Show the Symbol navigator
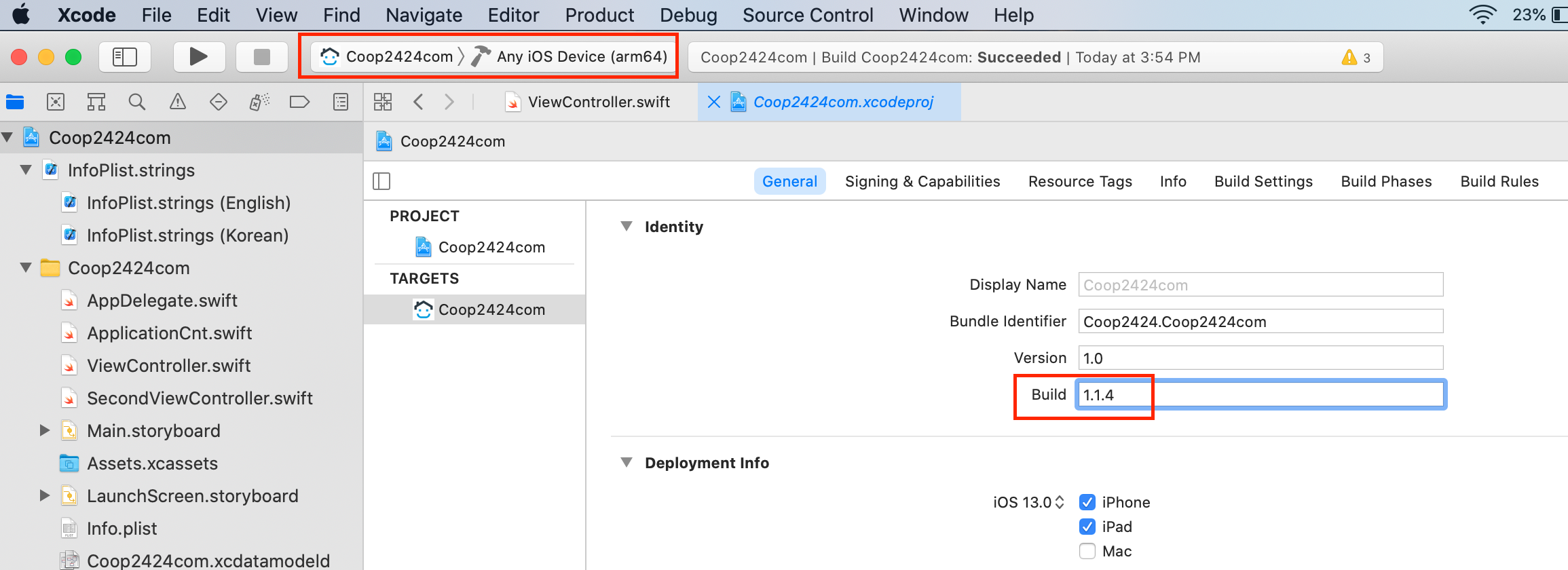The width and height of the screenshot is (1568, 570). click(96, 102)
